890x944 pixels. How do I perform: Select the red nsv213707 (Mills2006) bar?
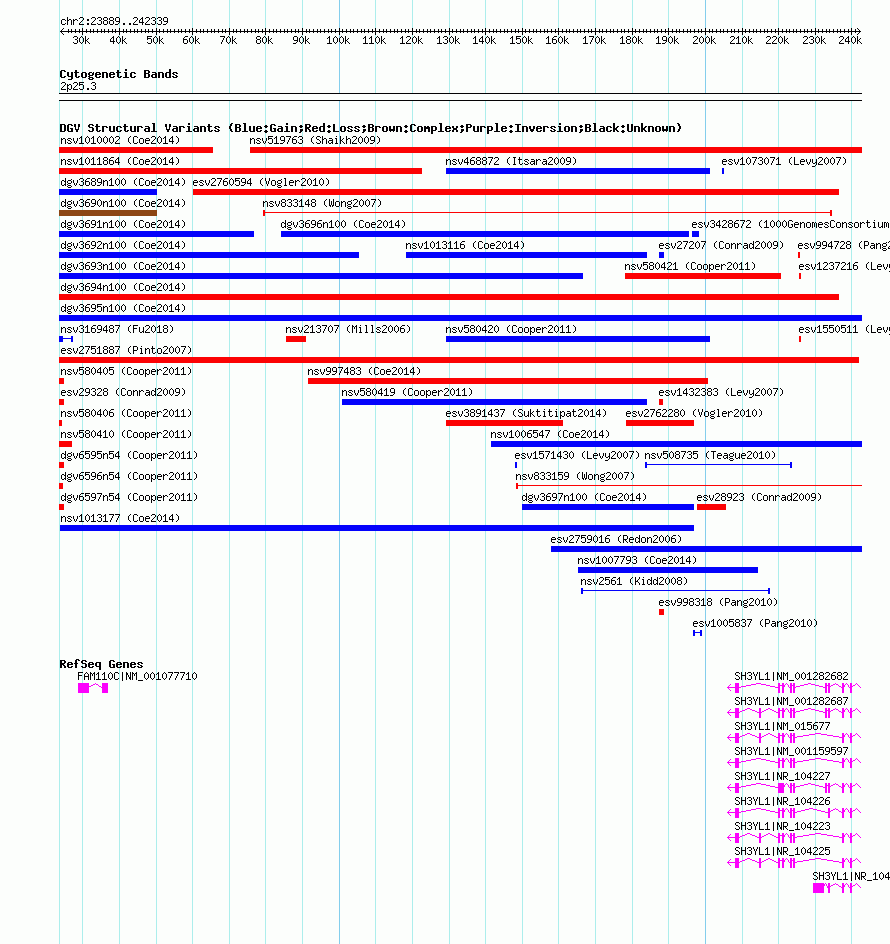click(x=296, y=340)
